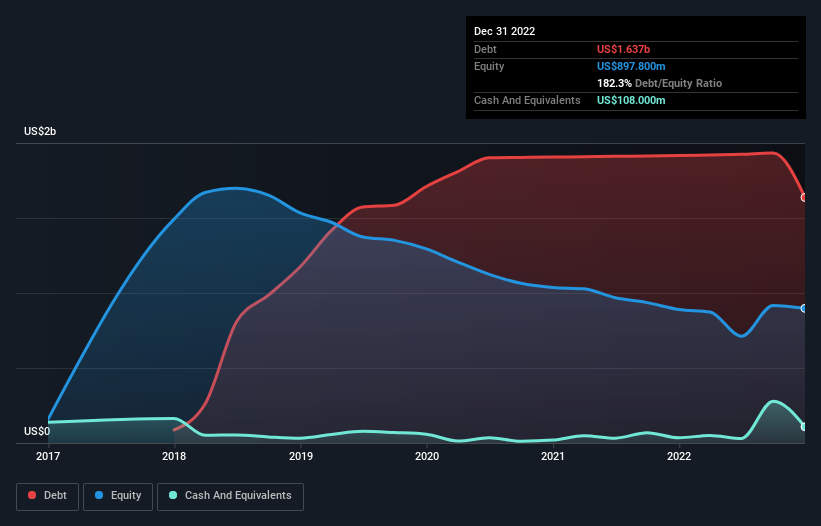
Task: Click the 2020 x-axis label
Action: tap(427, 456)
